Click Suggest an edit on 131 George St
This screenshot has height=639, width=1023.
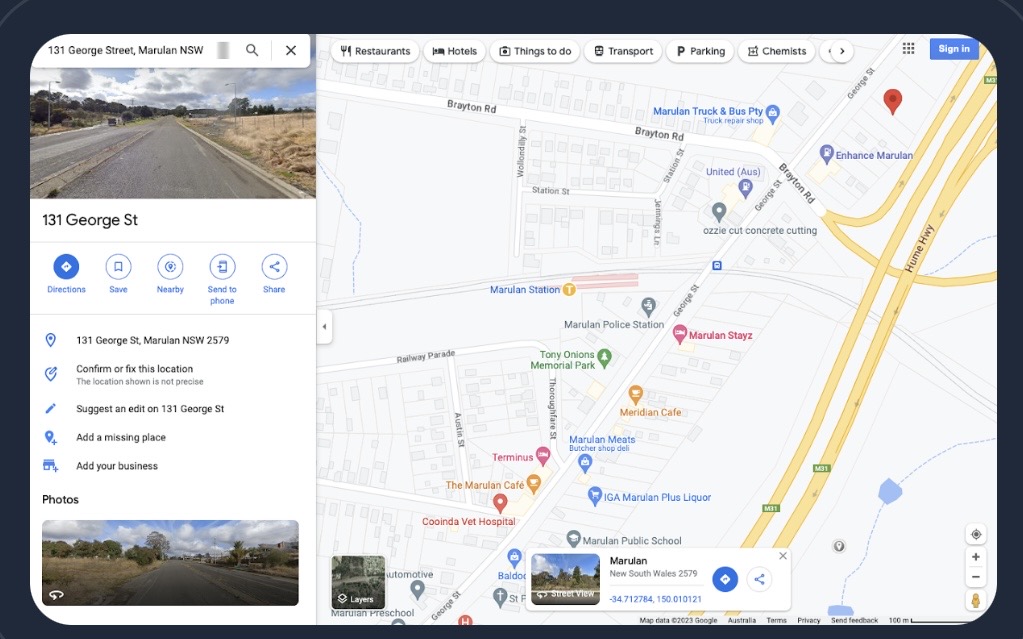tap(150, 409)
